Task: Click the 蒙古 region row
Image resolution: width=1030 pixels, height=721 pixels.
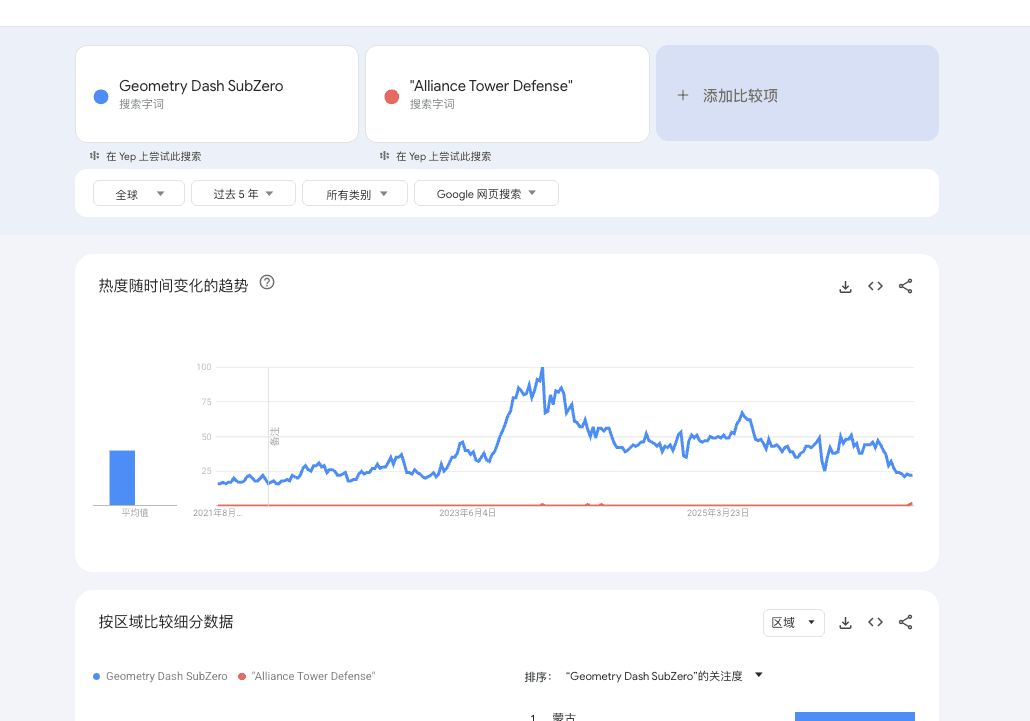Action: point(722,716)
